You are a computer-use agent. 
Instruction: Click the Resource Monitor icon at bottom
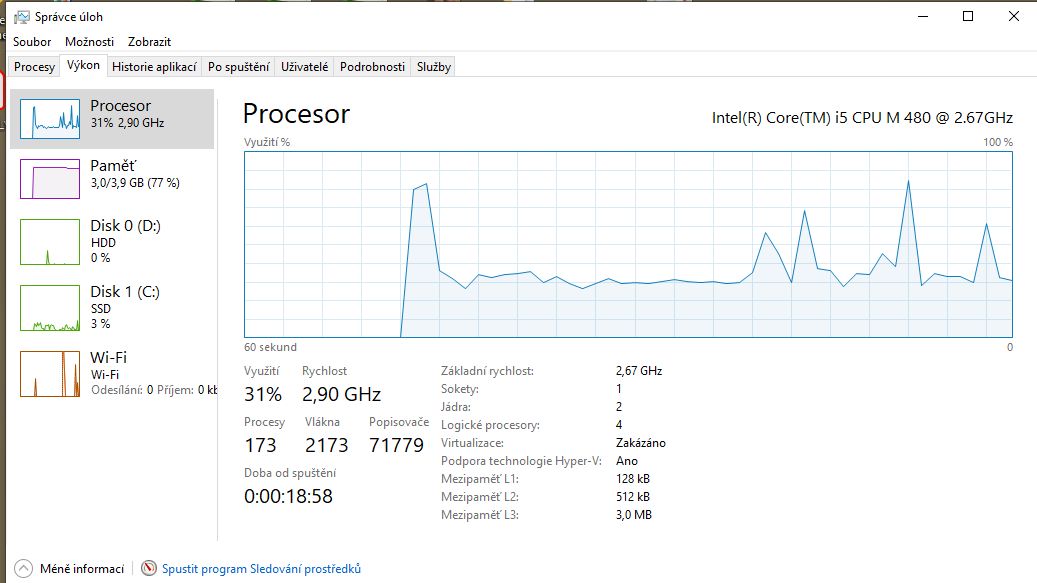pos(150,569)
